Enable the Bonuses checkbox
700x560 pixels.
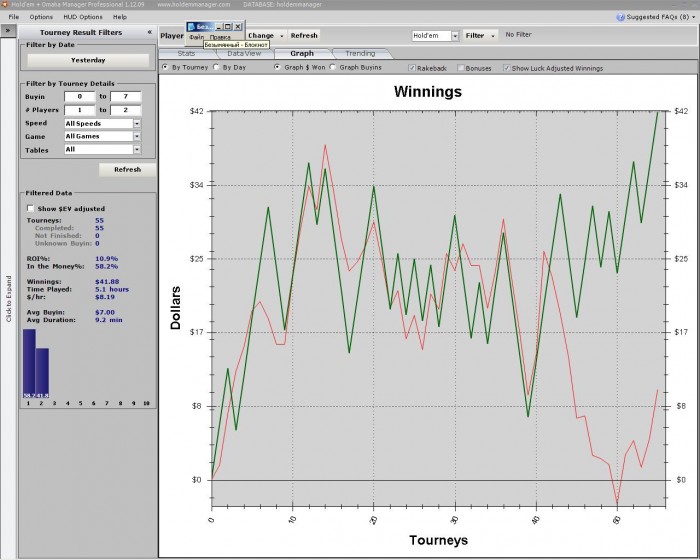(x=461, y=68)
